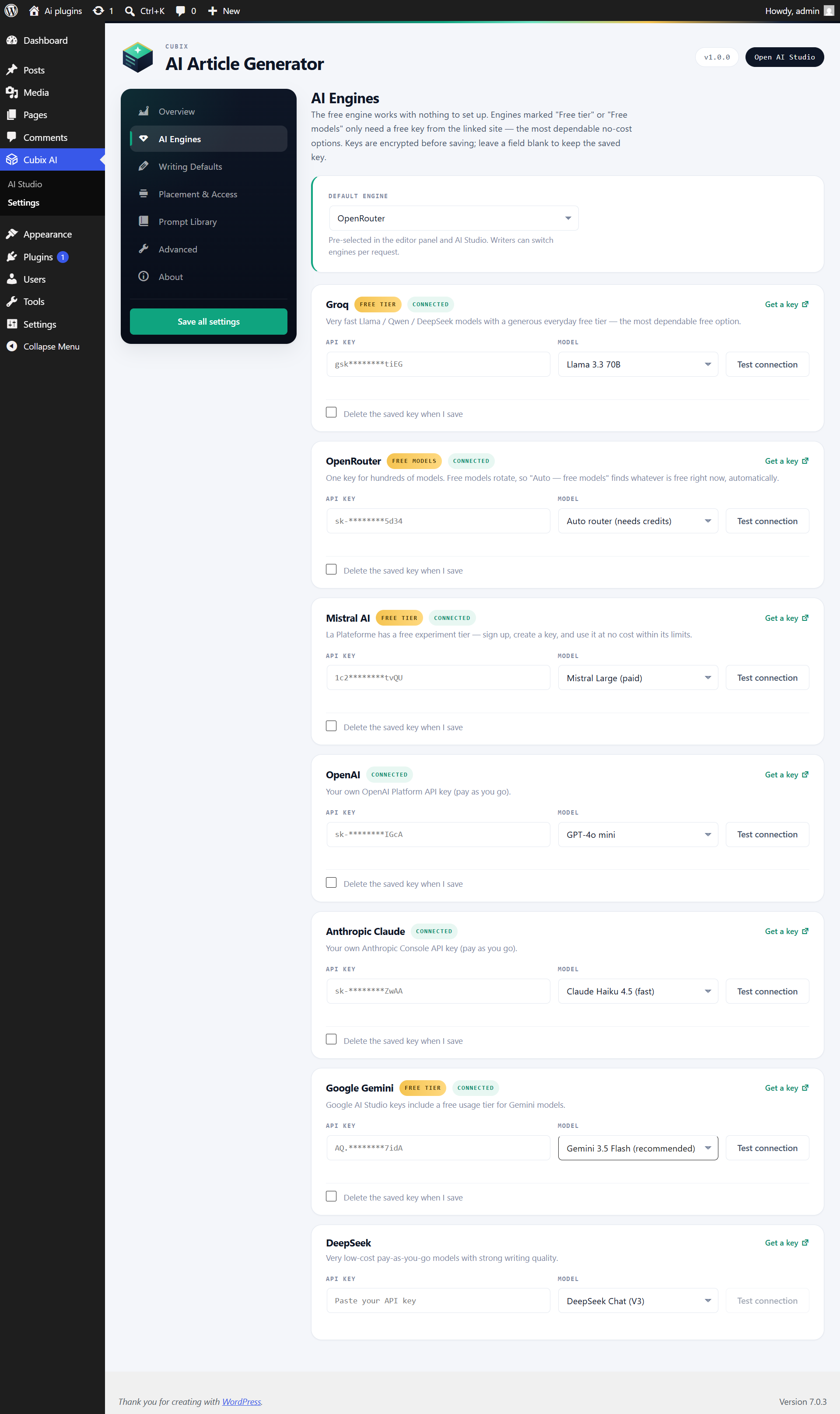Image resolution: width=840 pixels, height=1414 pixels.
Task: Open the Appearance sidebar menu
Action: click(52, 234)
